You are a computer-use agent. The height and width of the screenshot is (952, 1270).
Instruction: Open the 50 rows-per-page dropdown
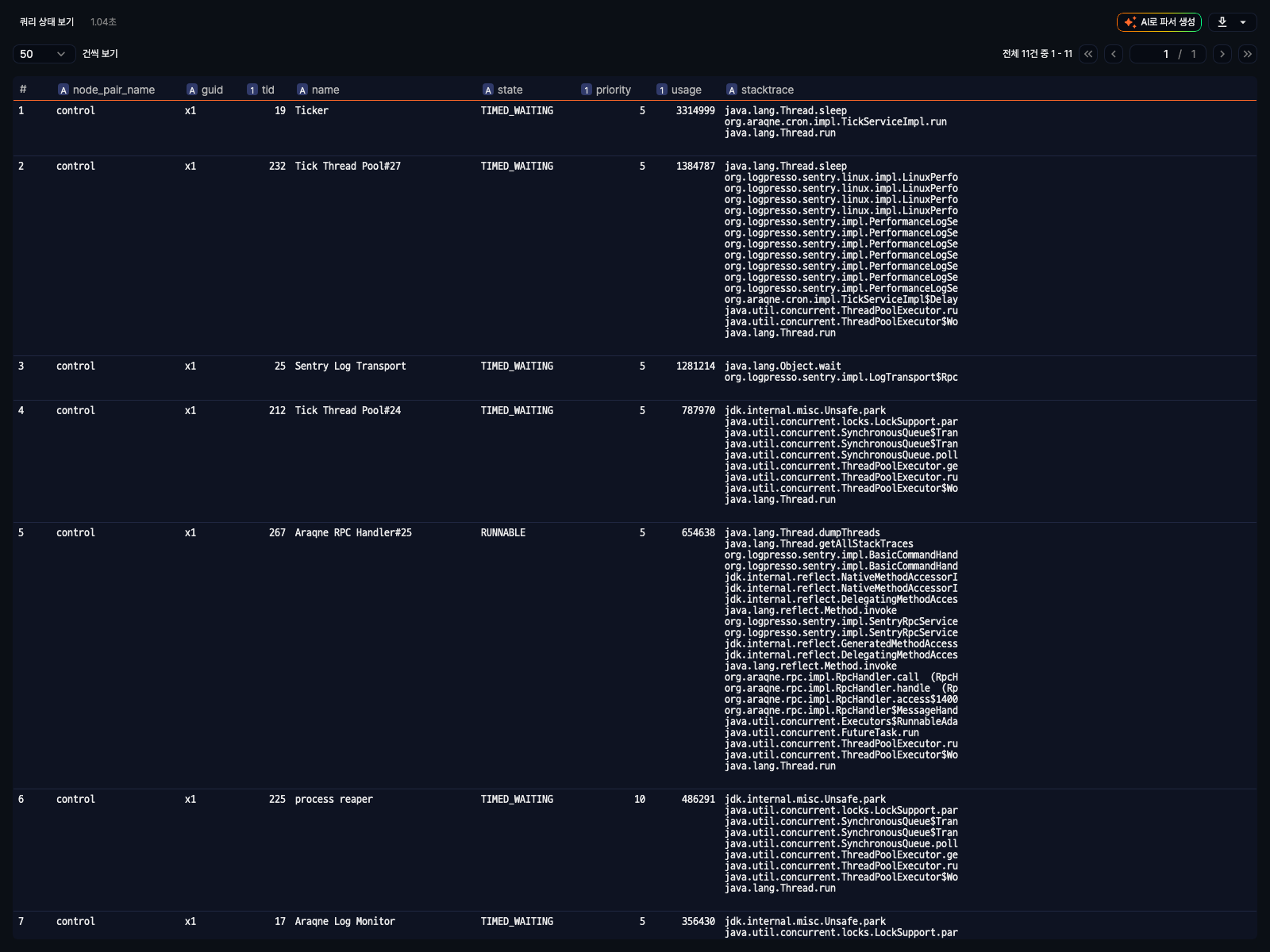click(x=44, y=54)
